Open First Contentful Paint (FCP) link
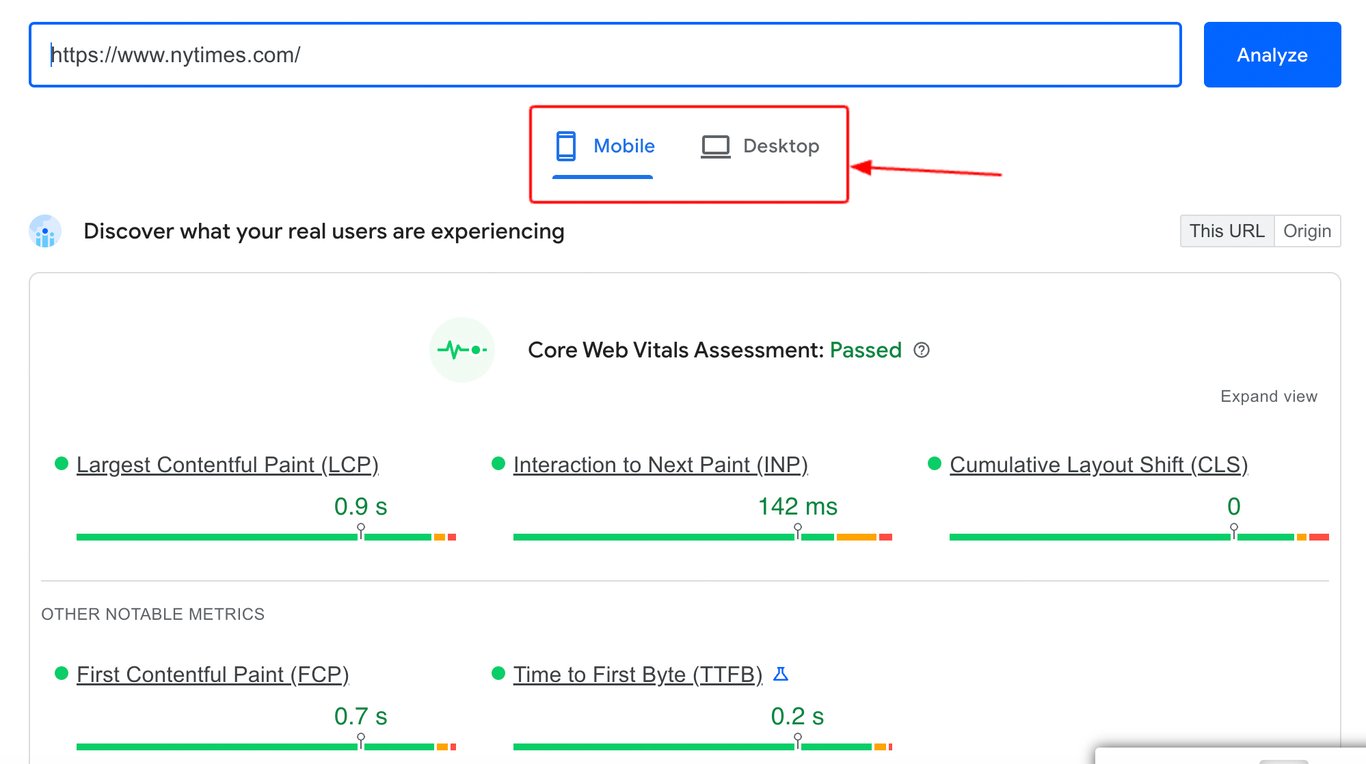This screenshot has height=764, width=1366. click(x=212, y=675)
